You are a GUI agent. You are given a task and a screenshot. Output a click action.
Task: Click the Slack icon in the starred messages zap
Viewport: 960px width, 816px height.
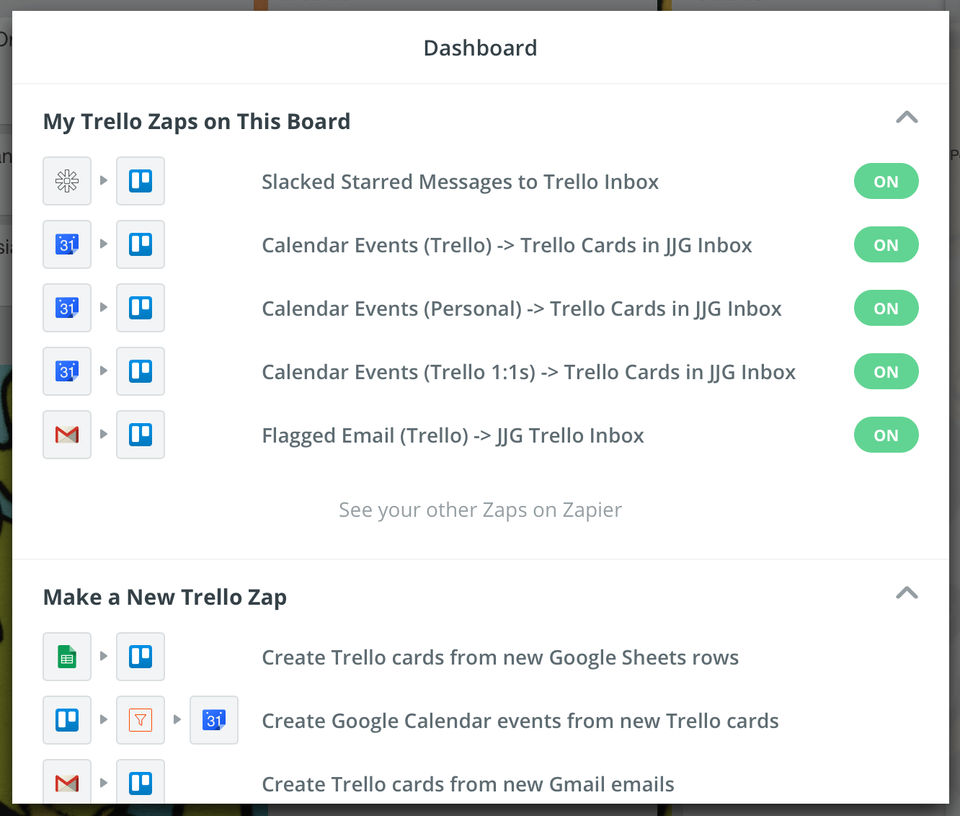click(67, 181)
